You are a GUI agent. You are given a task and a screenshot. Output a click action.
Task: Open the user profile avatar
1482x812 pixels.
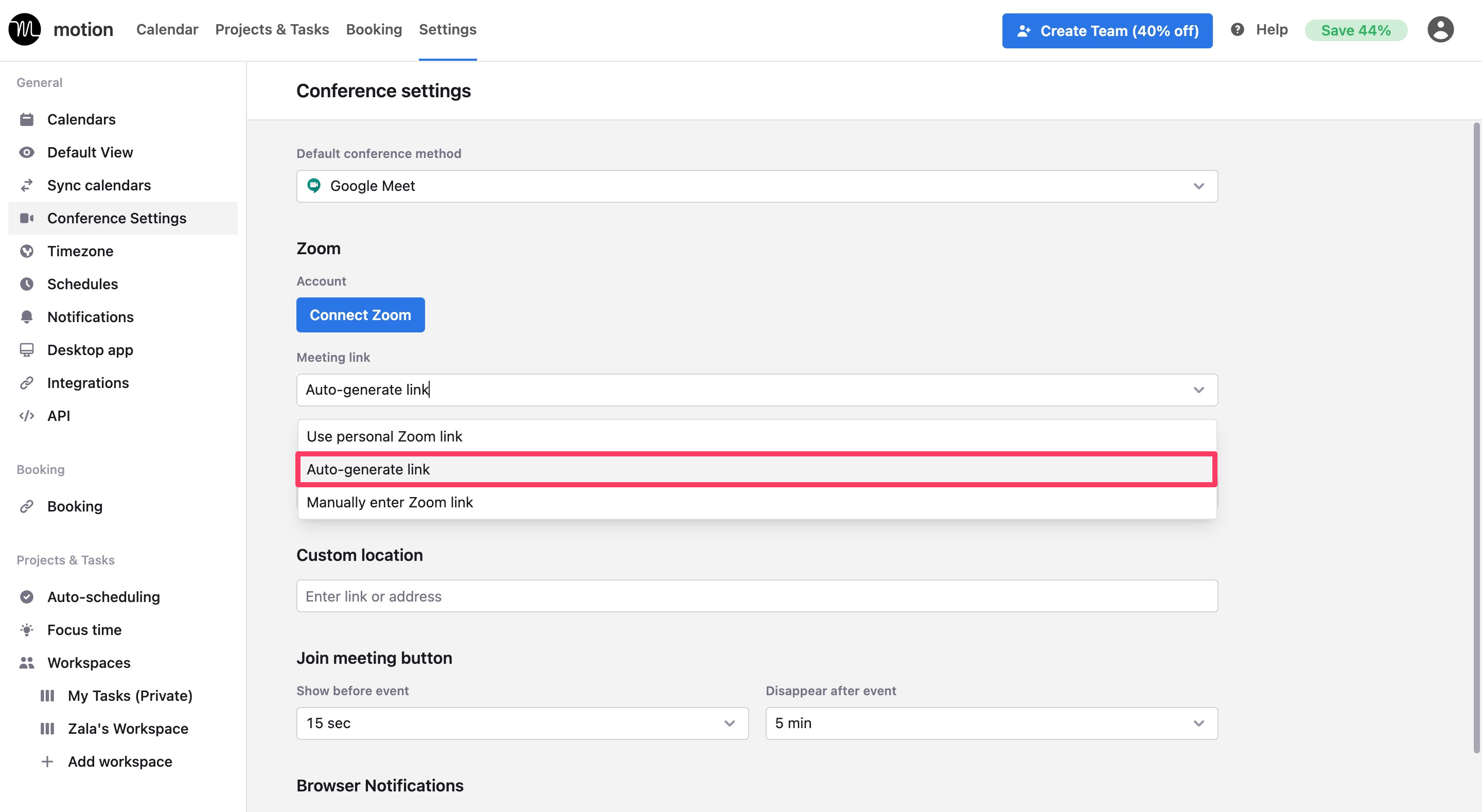1441,29
